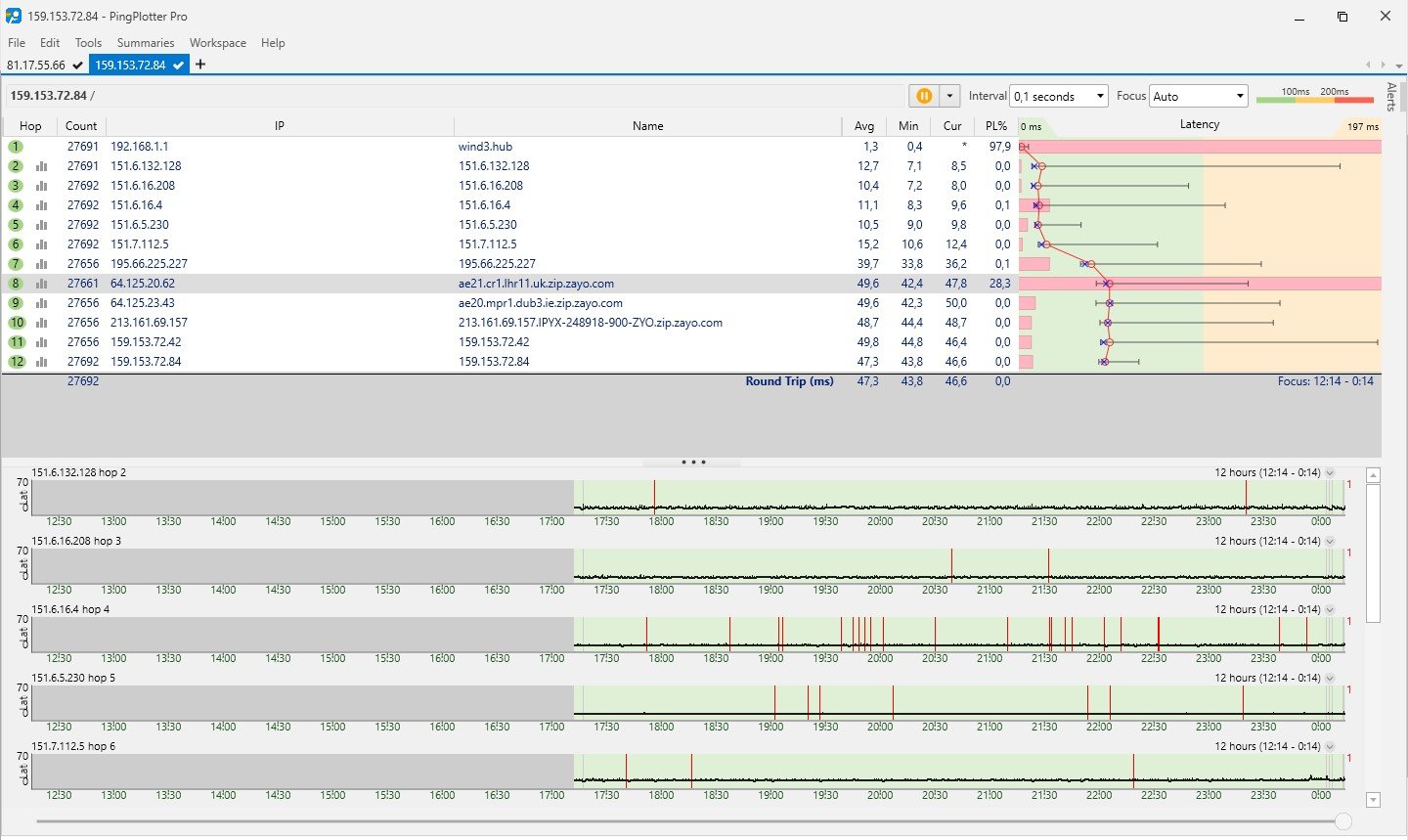1408x840 pixels.
Task: Click the green hop 10 number badge
Action: [x=17, y=323]
